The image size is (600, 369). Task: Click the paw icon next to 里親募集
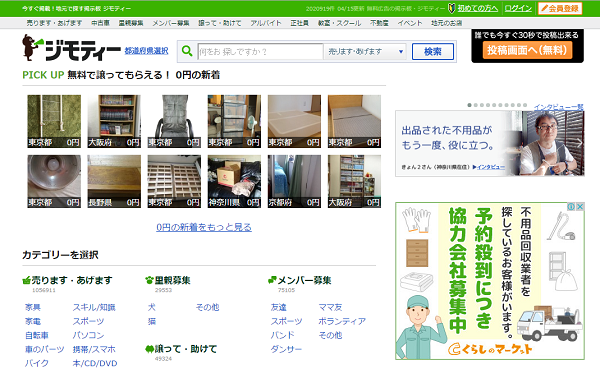pyautogui.click(x=149, y=281)
